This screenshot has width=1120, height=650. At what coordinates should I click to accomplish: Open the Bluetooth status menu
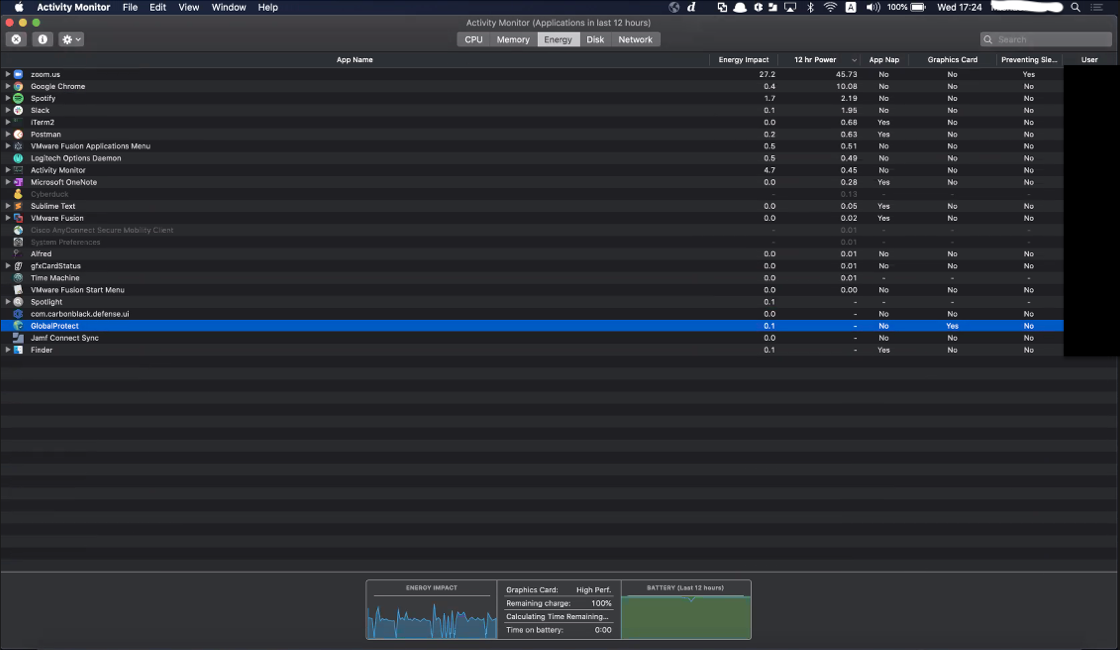coord(811,7)
